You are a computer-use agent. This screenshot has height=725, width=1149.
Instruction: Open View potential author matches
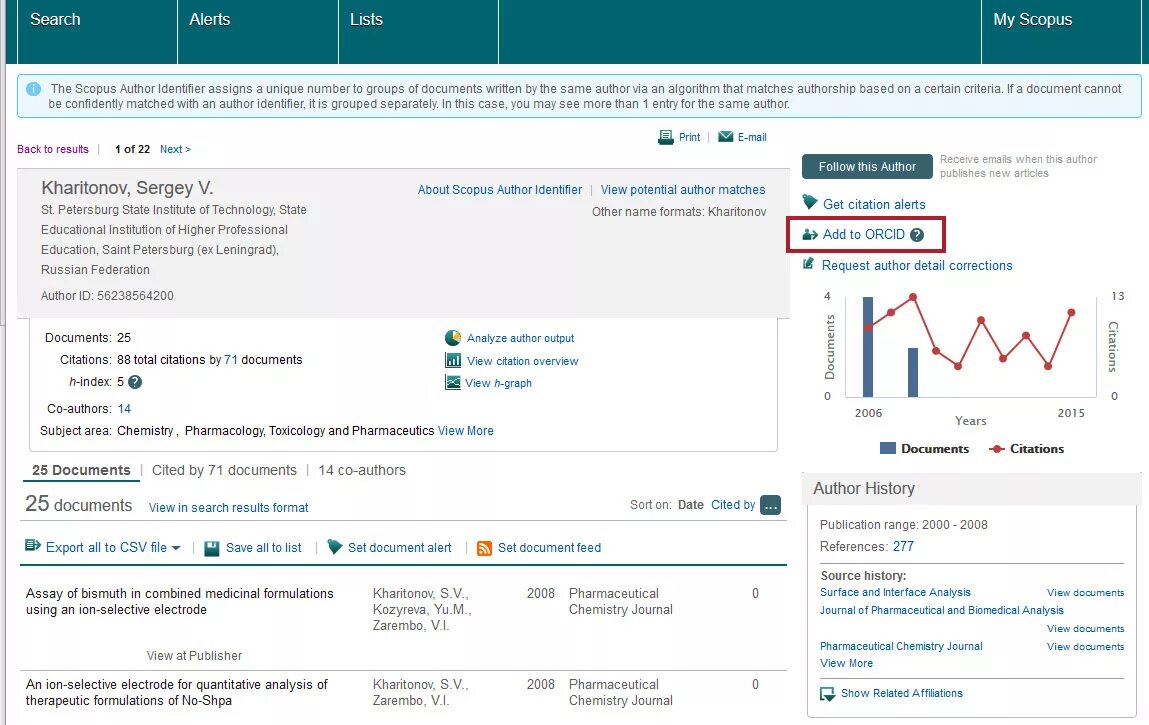point(683,189)
